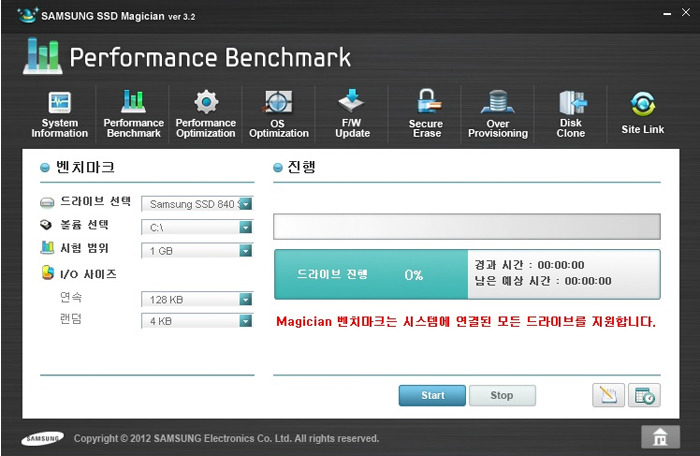Click the 시험 범위 label

[84, 248]
